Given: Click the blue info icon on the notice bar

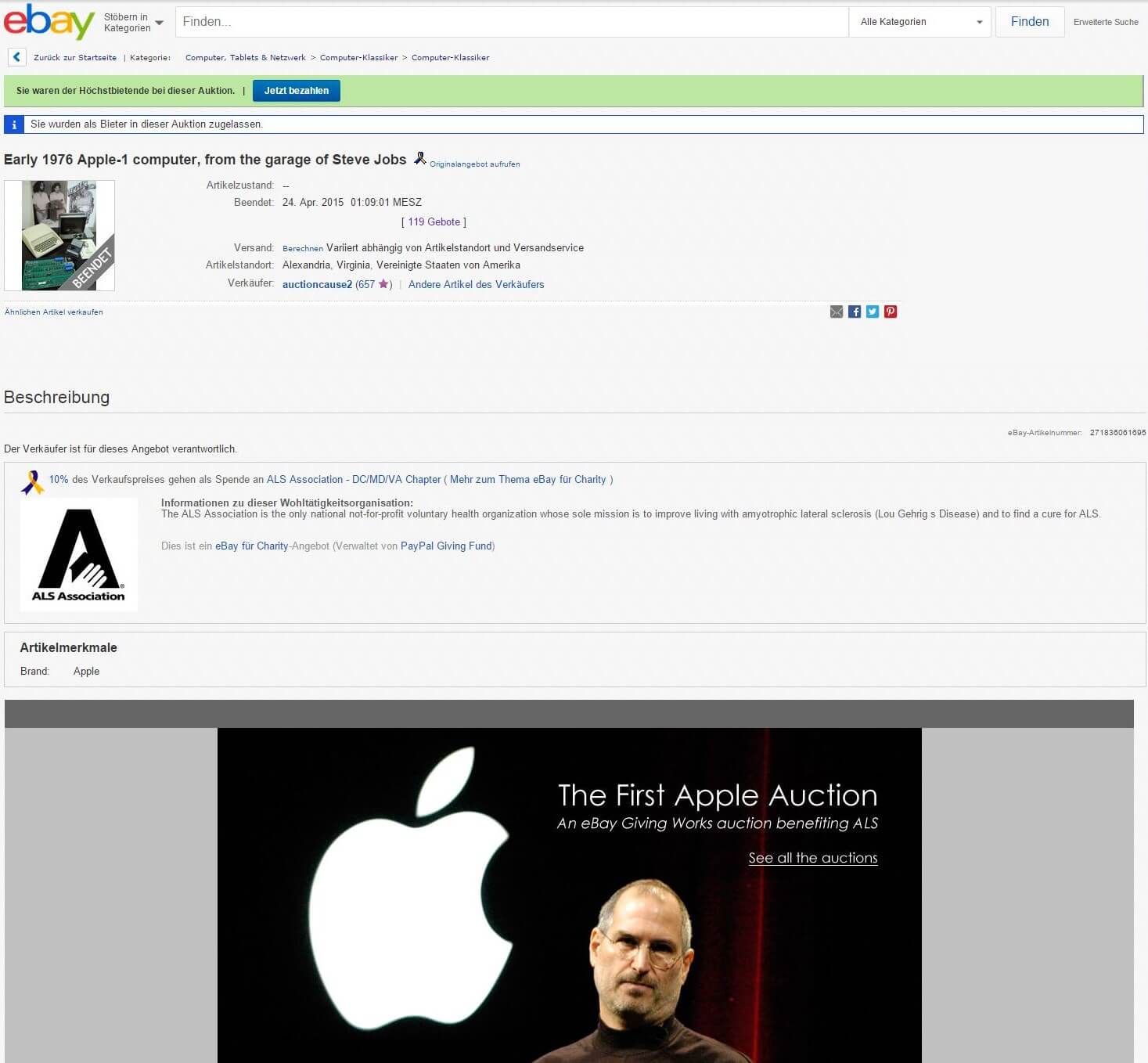Looking at the screenshot, I should 13,124.
